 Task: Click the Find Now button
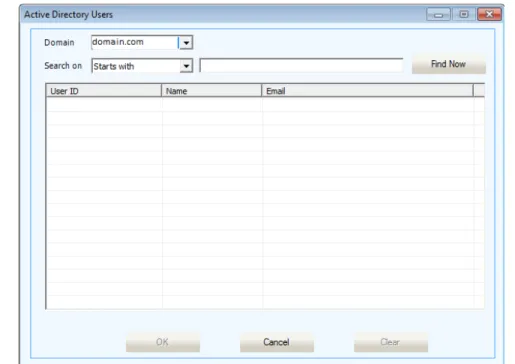tap(448, 64)
